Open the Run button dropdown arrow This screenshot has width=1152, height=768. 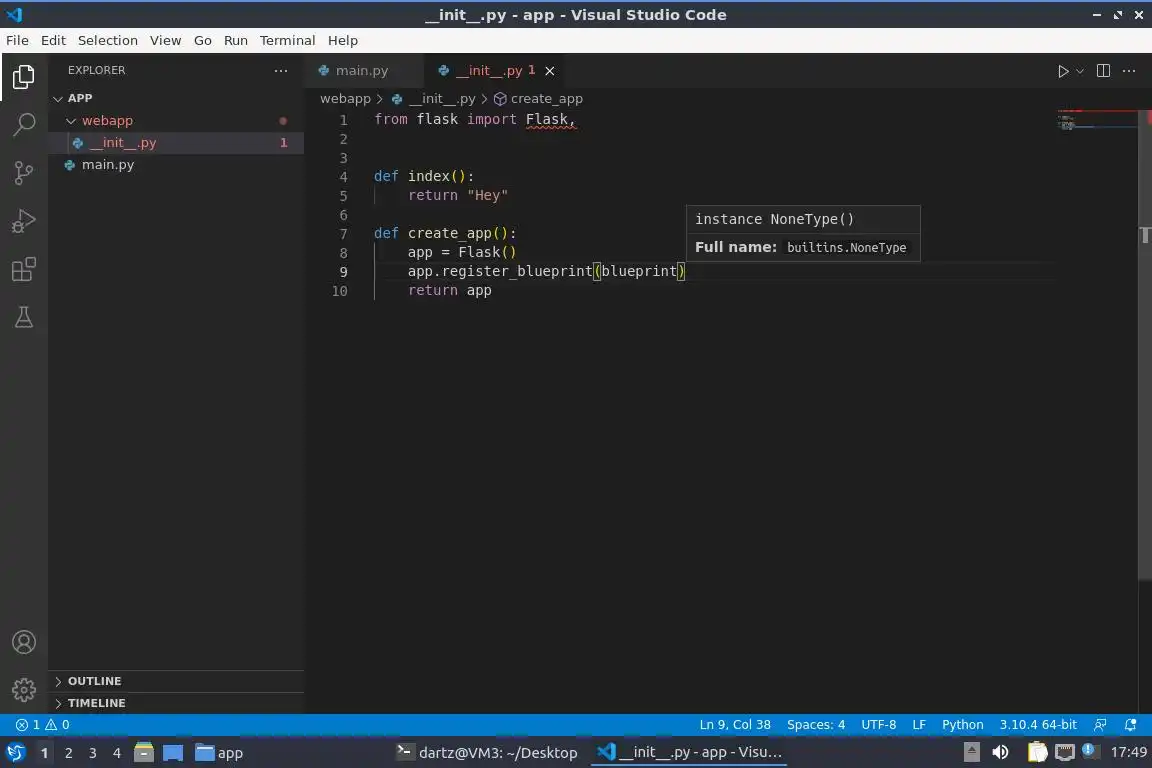1079,71
